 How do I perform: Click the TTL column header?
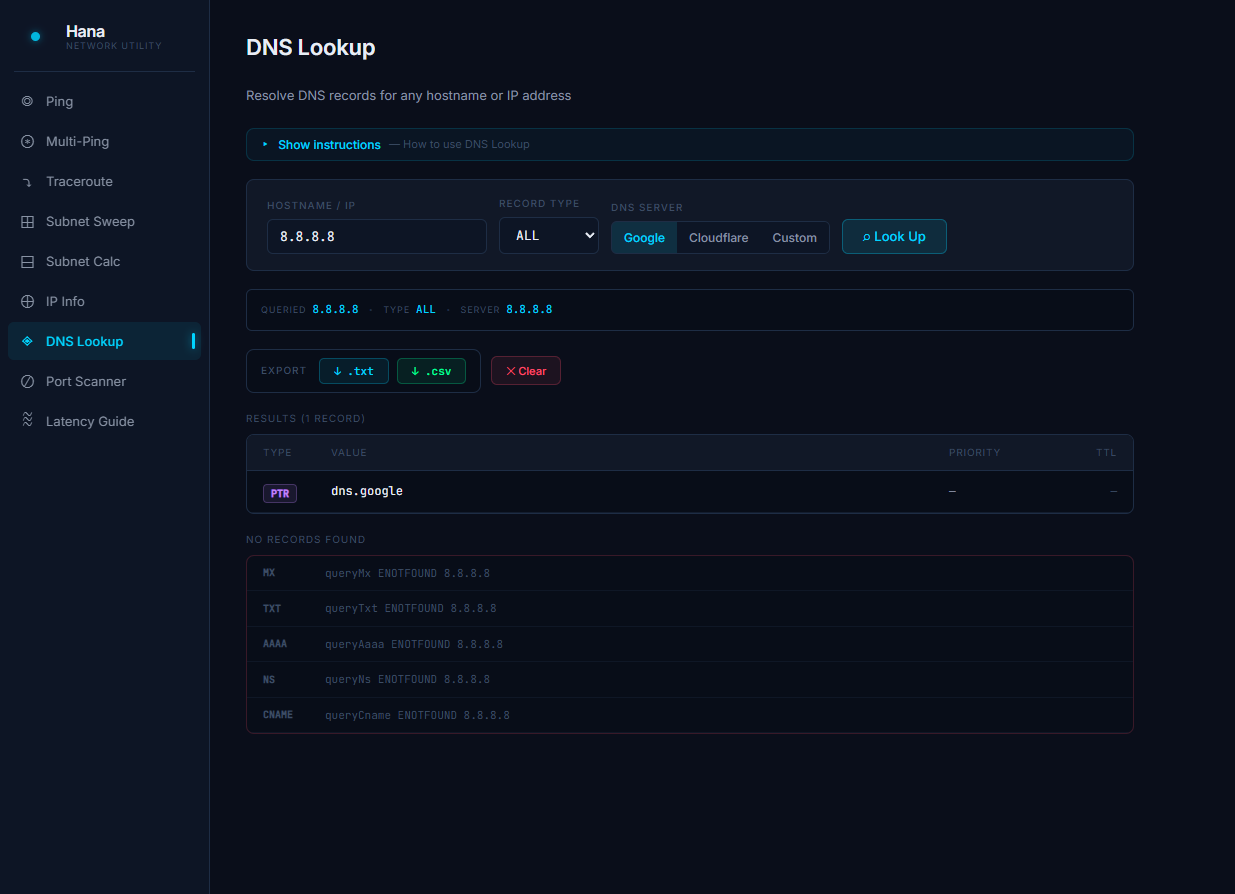pyautogui.click(x=1106, y=453)
